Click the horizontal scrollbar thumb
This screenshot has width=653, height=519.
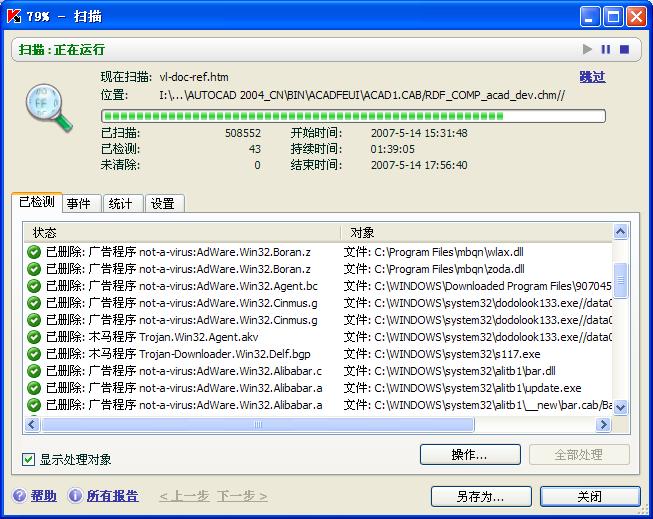pos(258,424)
